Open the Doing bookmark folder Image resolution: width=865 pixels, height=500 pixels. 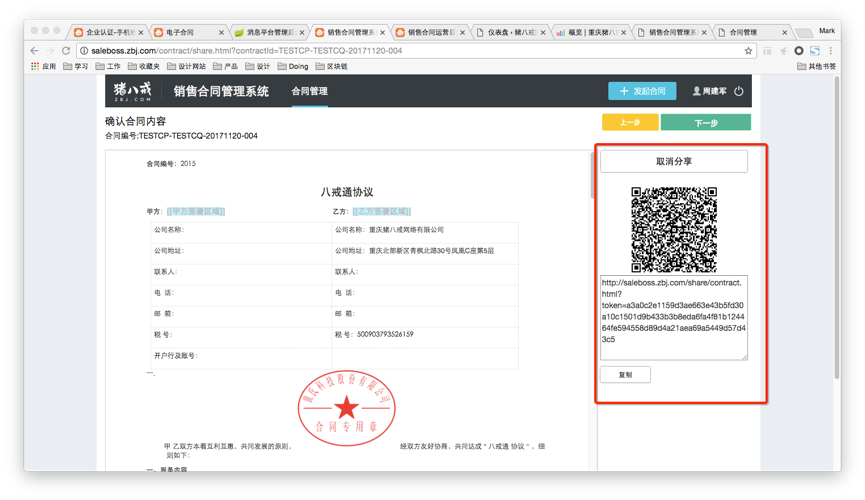[x=293, y=66]
